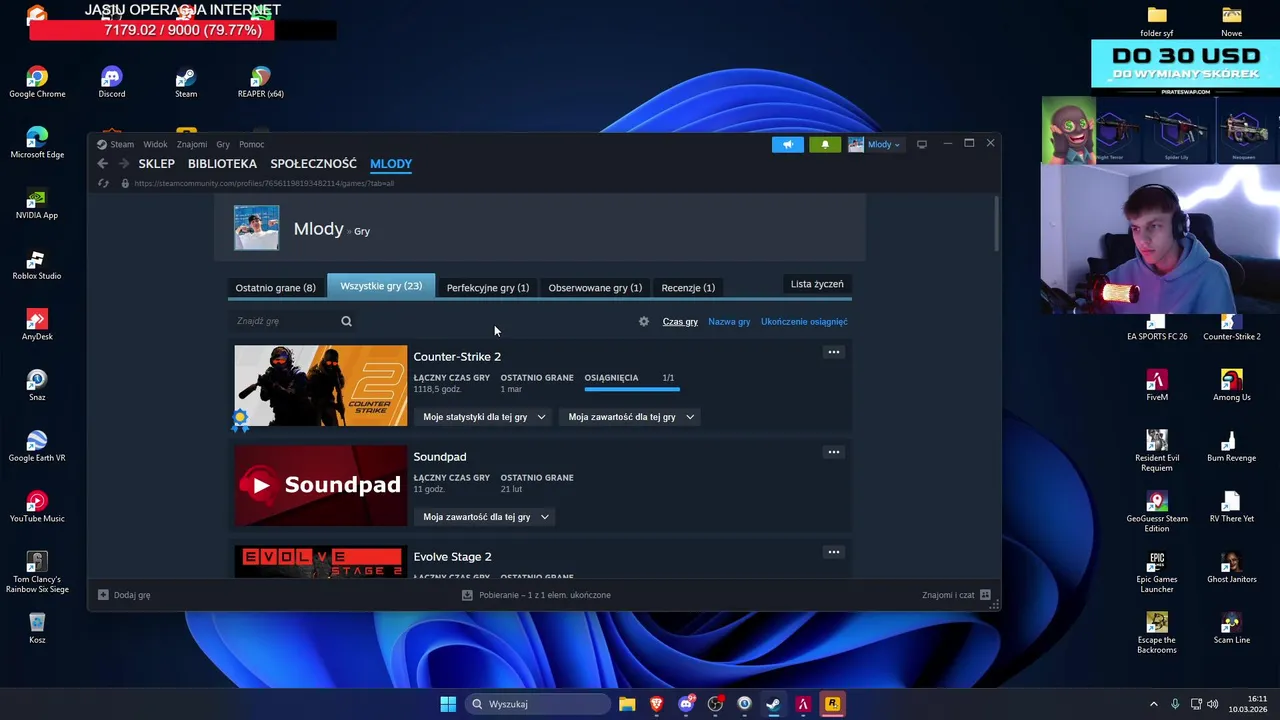Go to the SKLEP section

coord(156,164)
